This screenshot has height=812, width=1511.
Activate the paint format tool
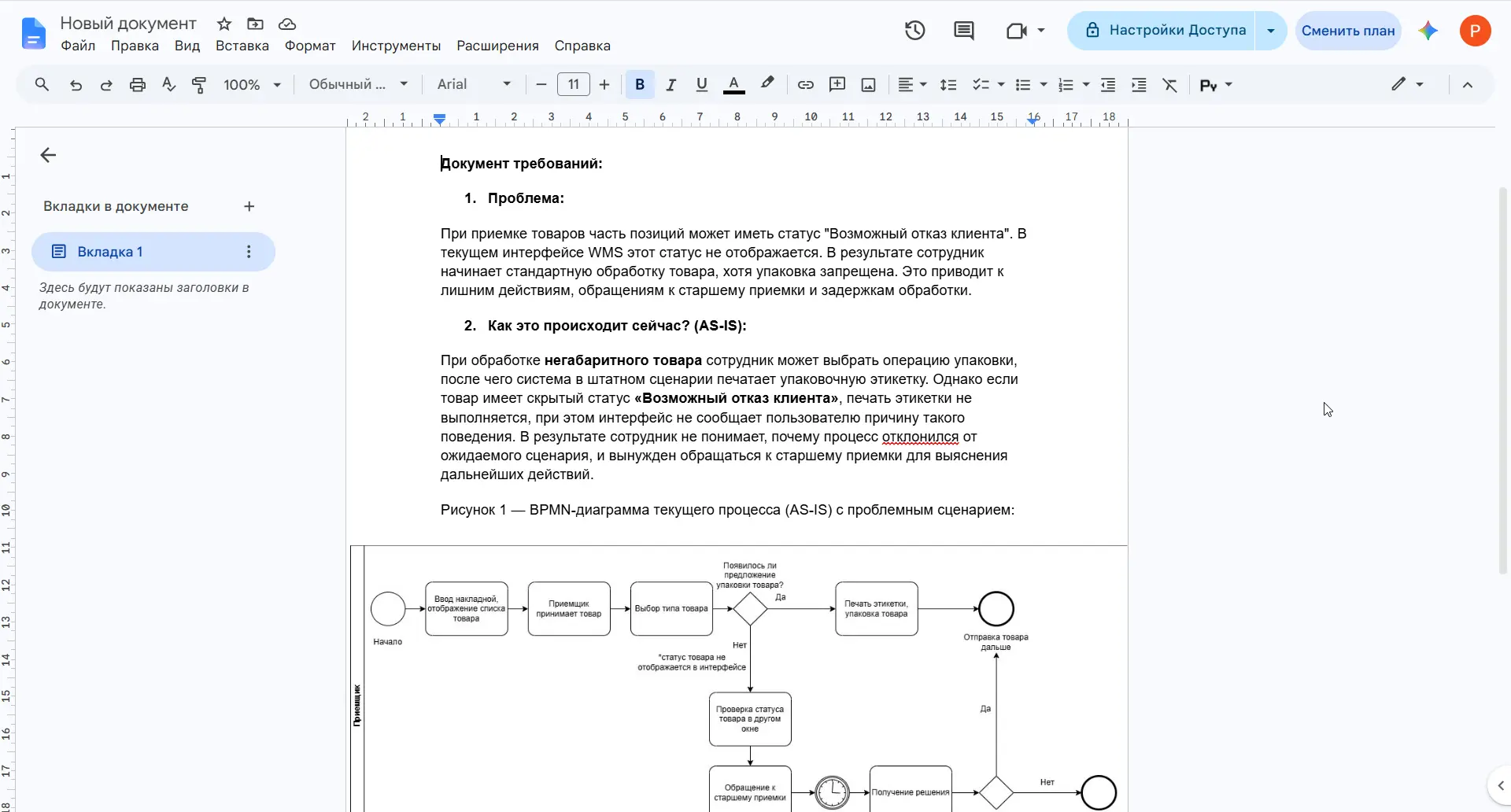pyautogui.click(x=199, y=84)
